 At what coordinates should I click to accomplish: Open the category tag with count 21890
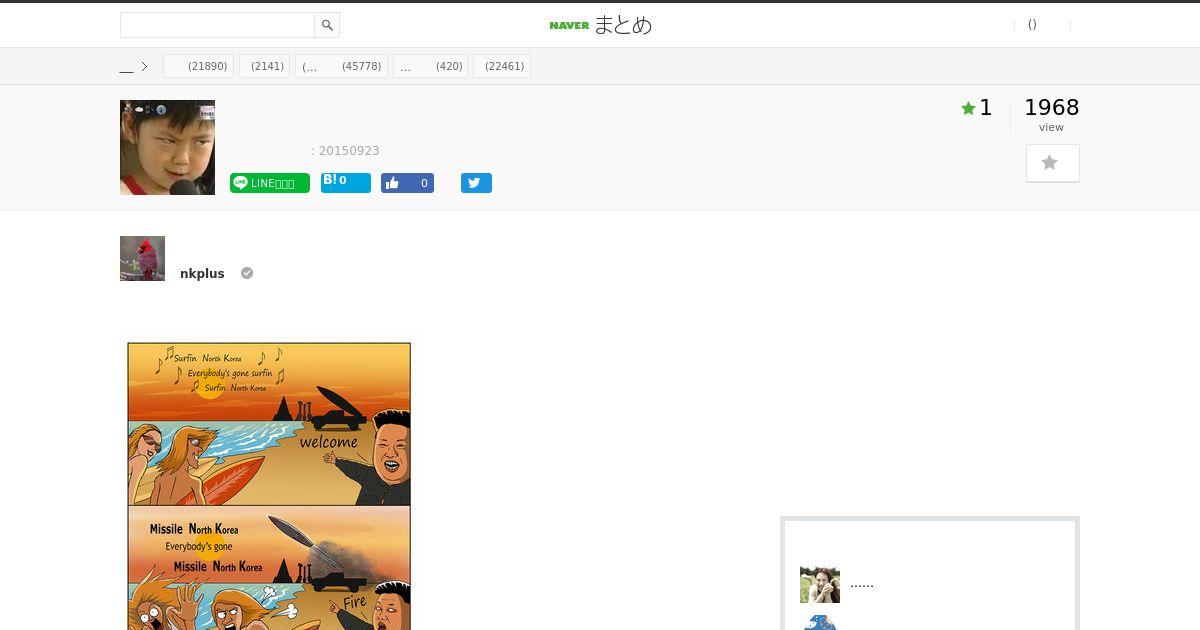click(198, 66)
